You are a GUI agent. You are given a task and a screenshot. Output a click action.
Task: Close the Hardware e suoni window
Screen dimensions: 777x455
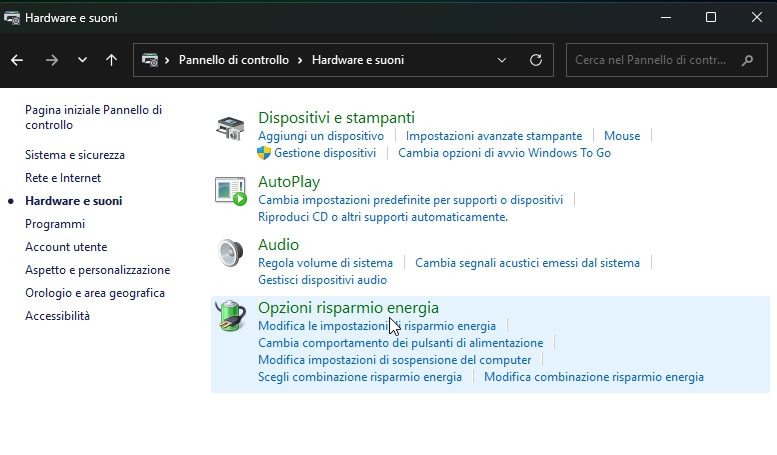point(756,17)
